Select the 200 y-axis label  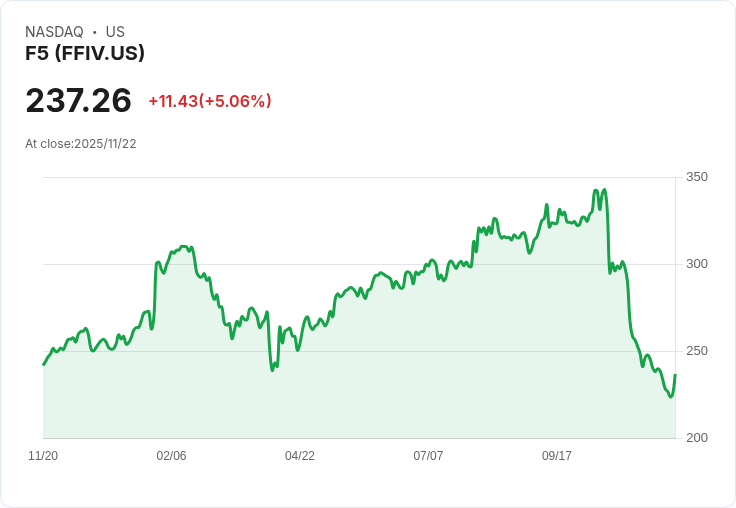point(697,438)
